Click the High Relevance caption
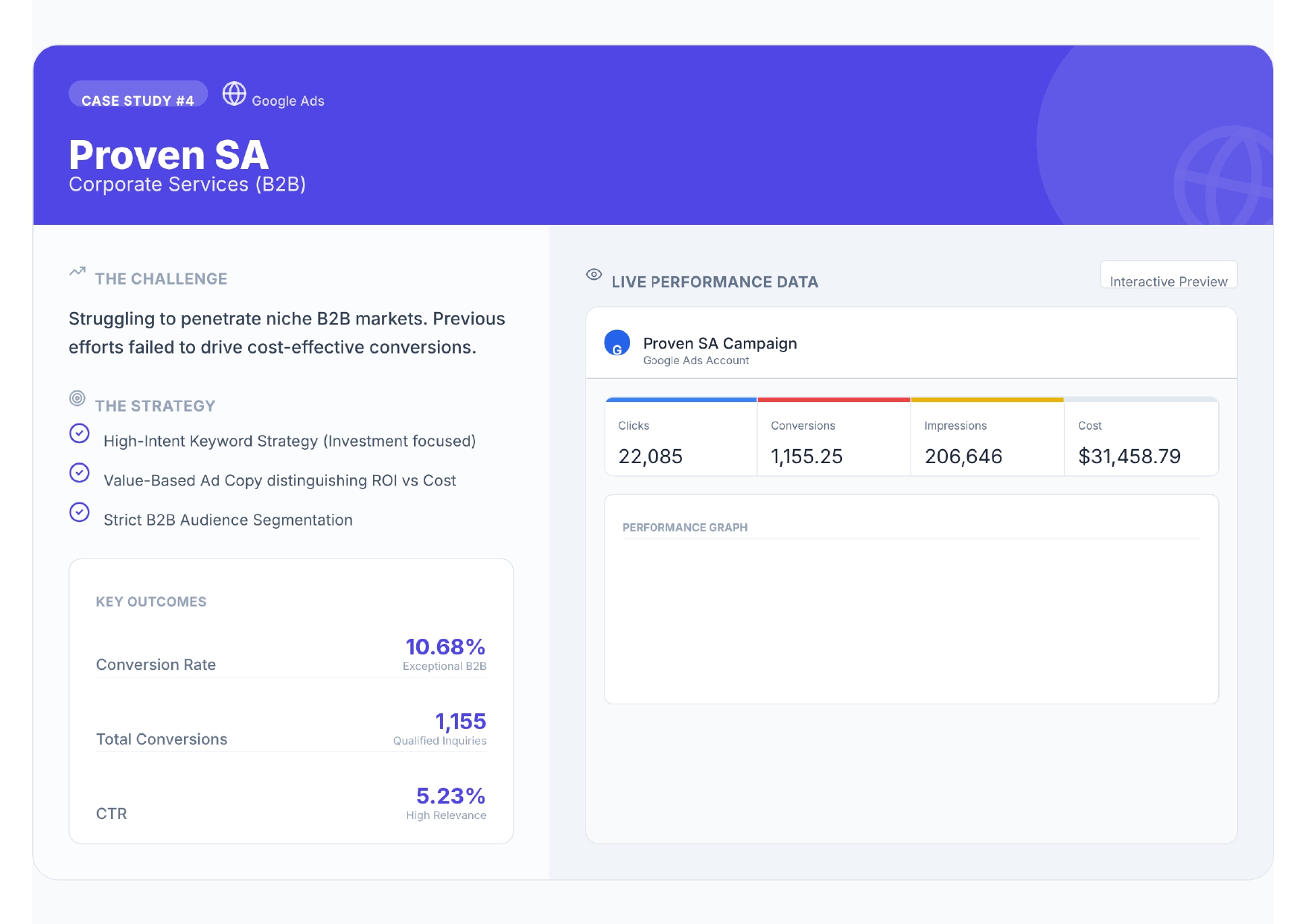The height and width of the screenshot is (924, 1306). click(x=447, y=815)
